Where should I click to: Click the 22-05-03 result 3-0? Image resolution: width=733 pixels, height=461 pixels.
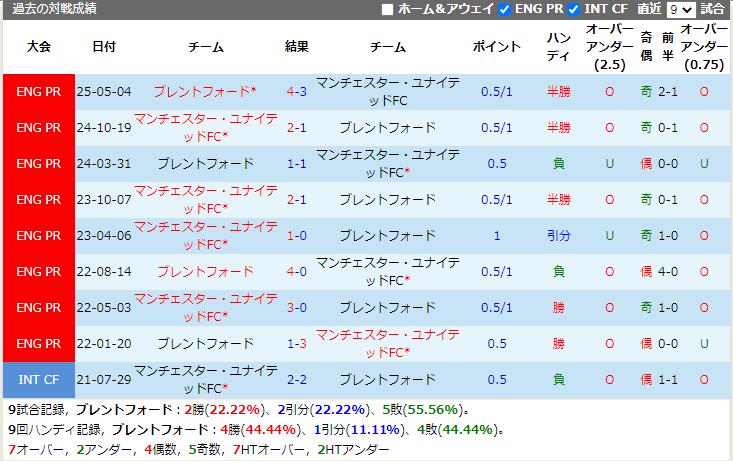point(297,308)
